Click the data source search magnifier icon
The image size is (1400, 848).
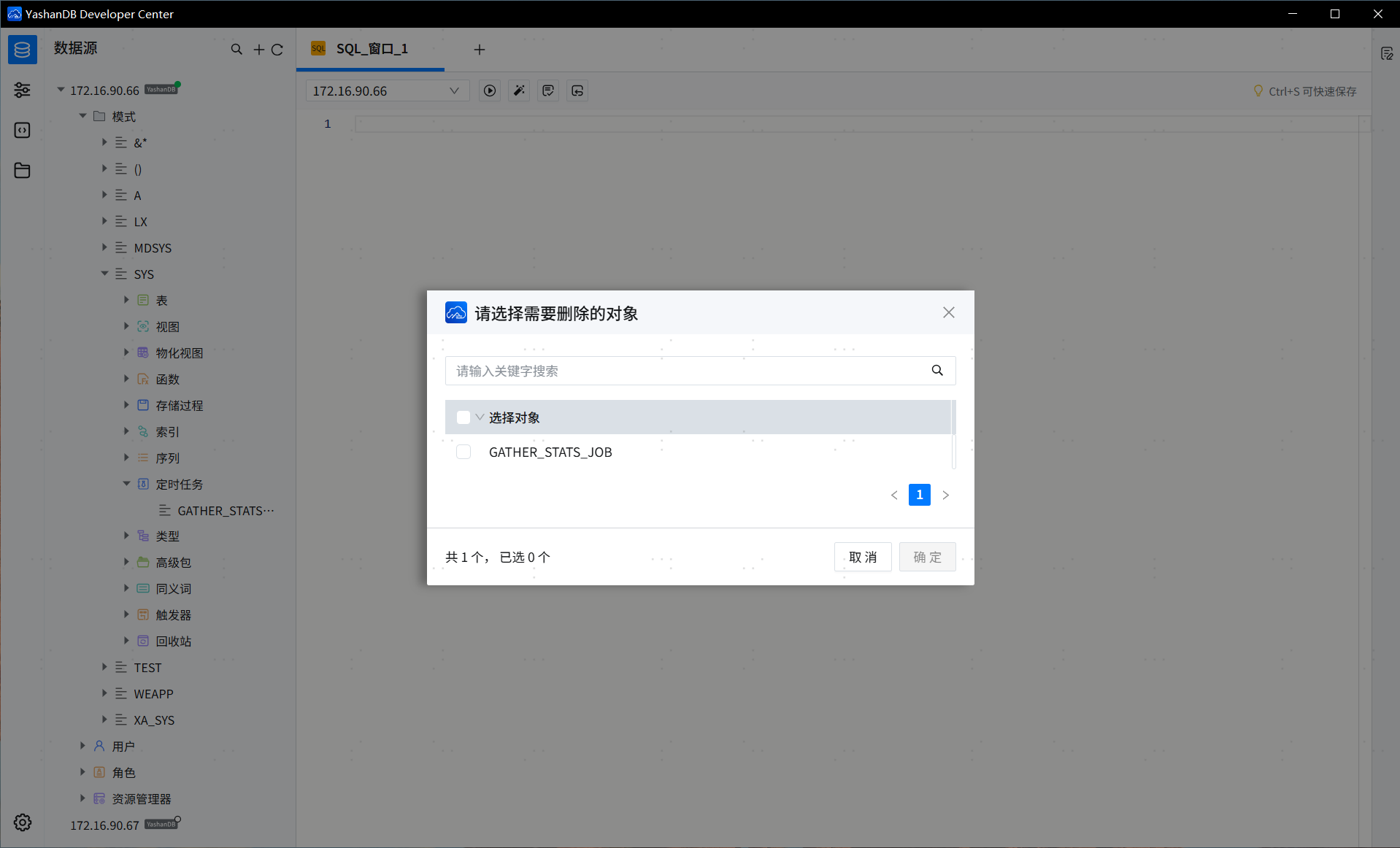pos(236,50)
